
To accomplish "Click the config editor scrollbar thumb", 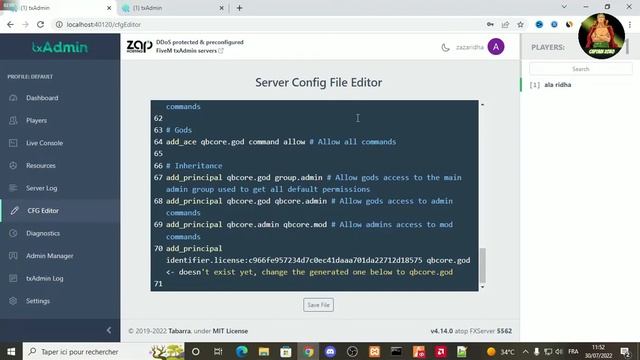I will (482, 265).
